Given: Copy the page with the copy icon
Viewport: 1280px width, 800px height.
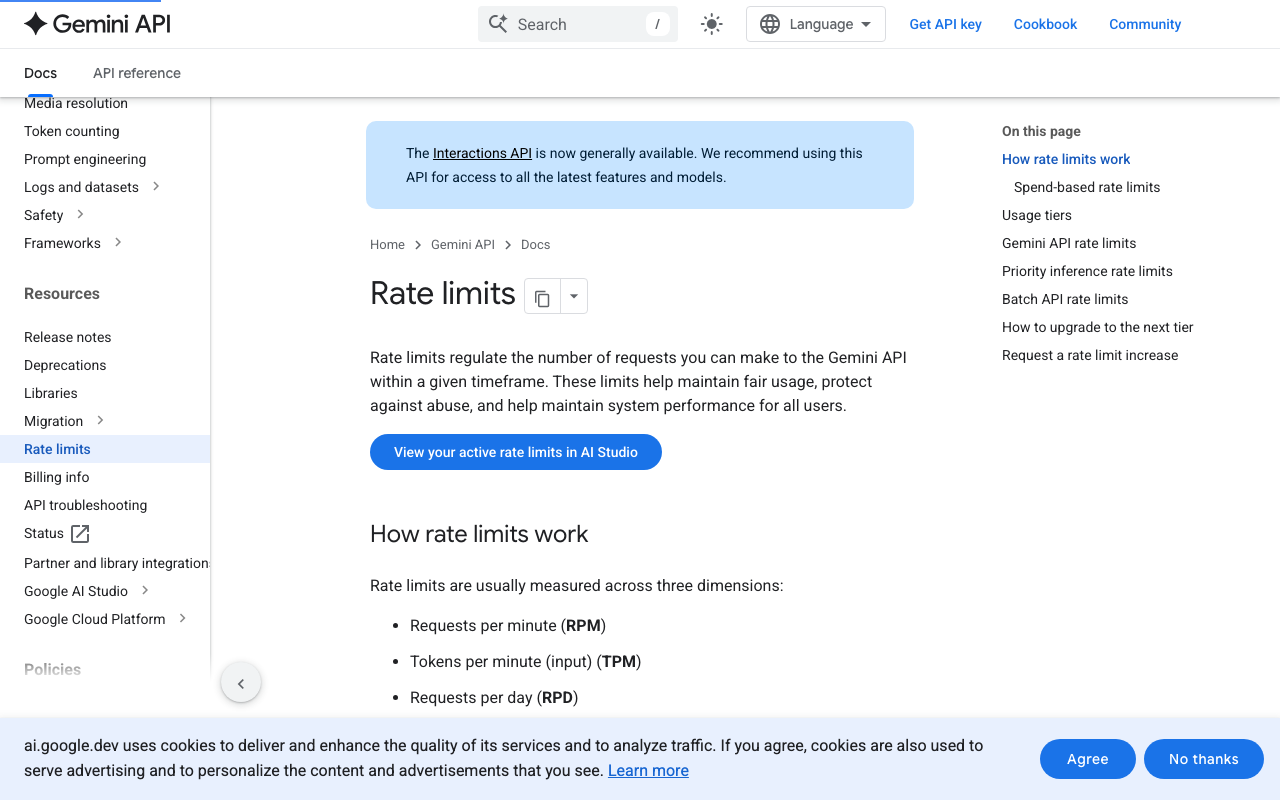Looking at the screenshot, I should 542,297.
